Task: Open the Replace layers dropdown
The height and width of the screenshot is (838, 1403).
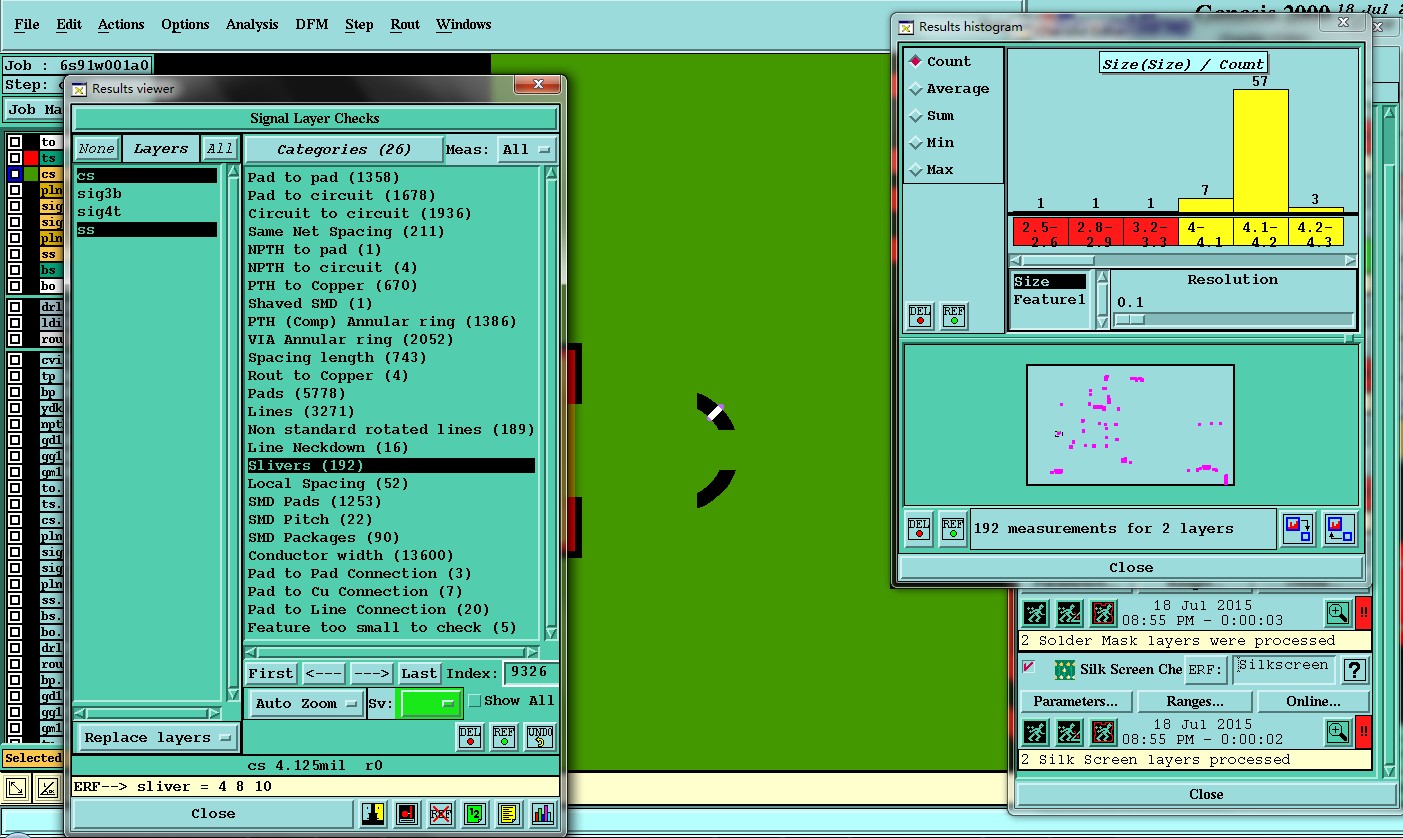Action: (158, 737)
